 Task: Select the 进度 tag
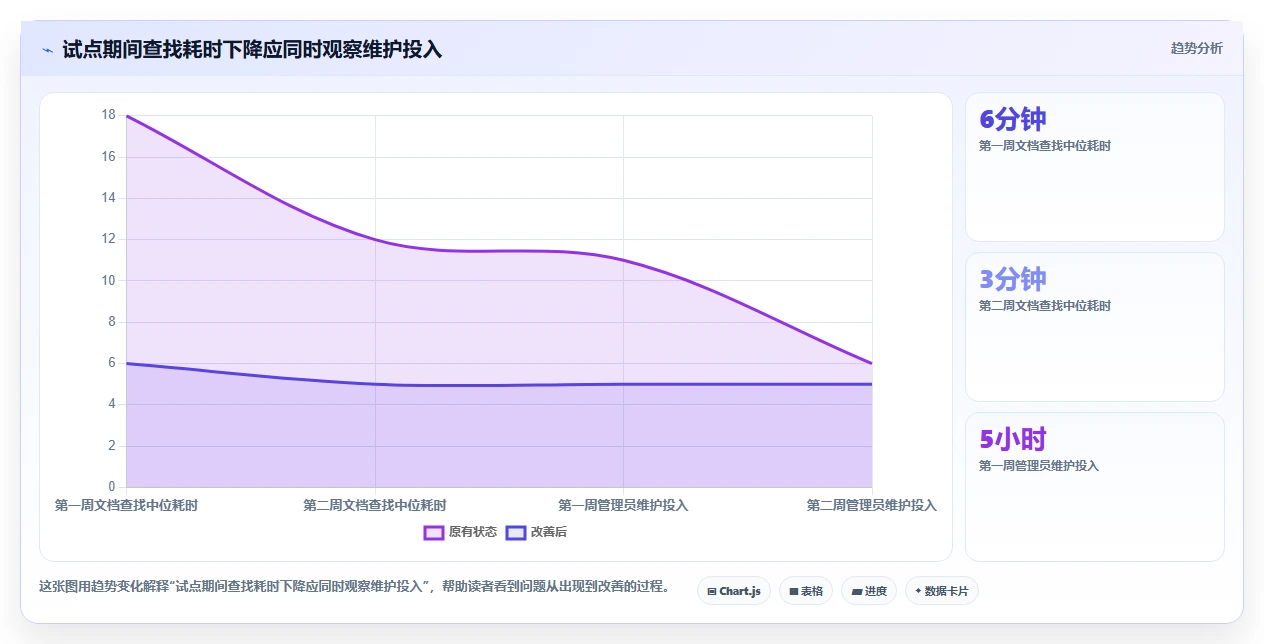(x=868, y=591)
